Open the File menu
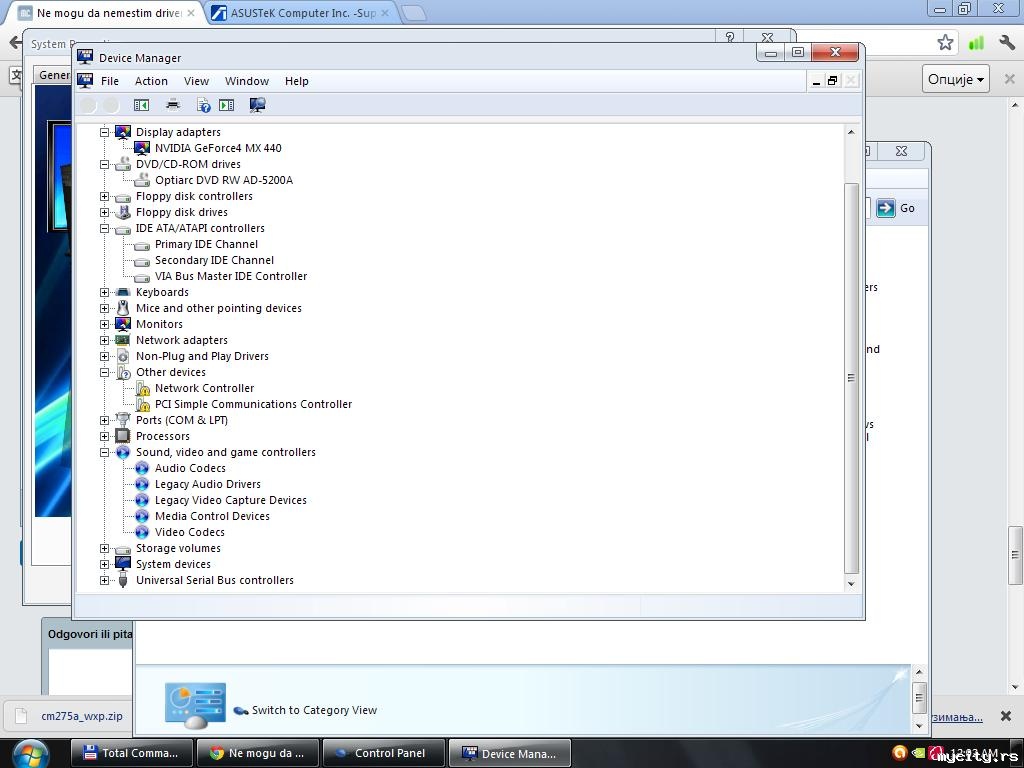Viewport: 1024px width, 768px height. coord(110,81)
